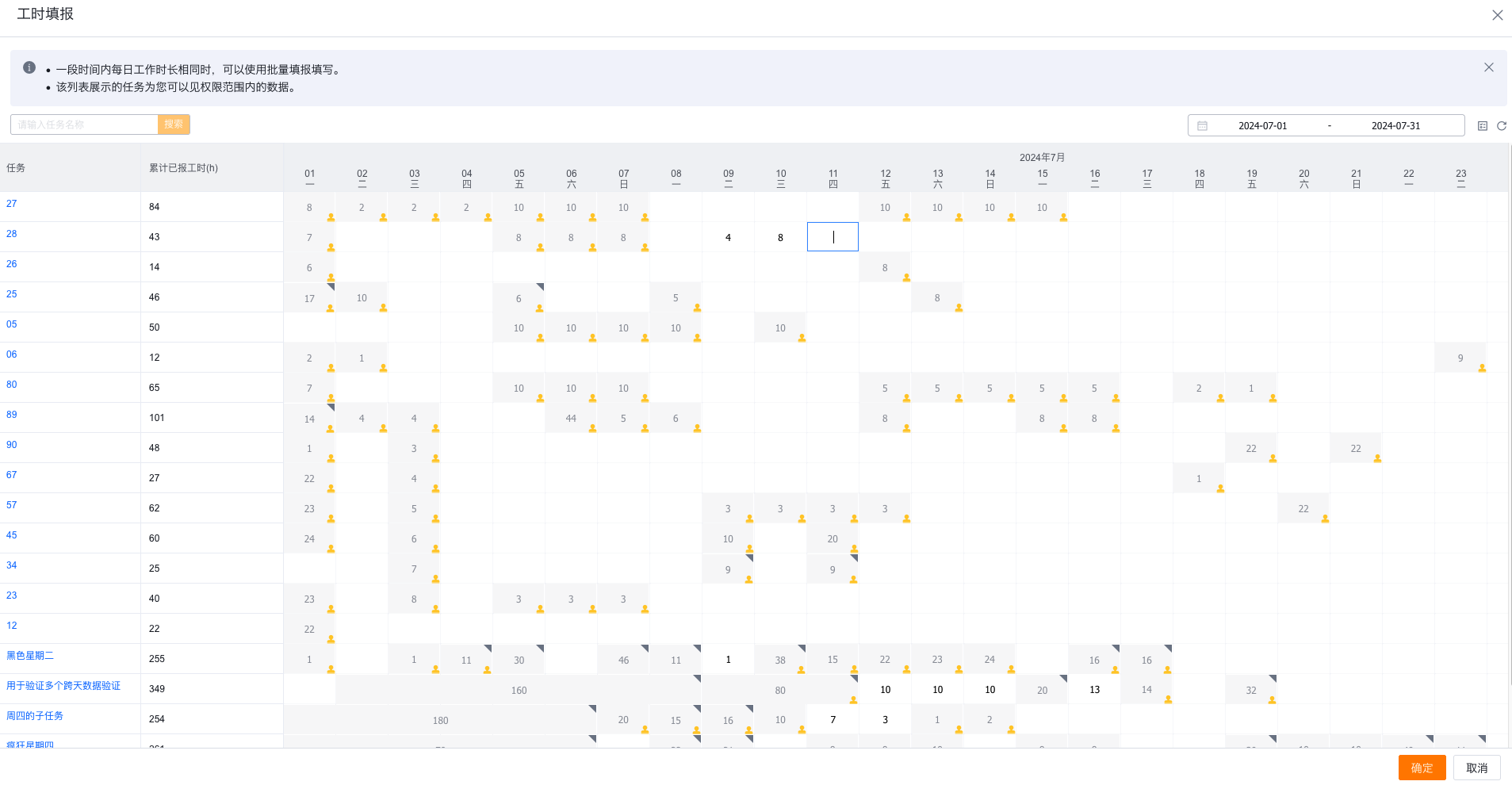Click the day 15 一 column header
Screen dimensions: 1512x785
tap(1042, 178)
